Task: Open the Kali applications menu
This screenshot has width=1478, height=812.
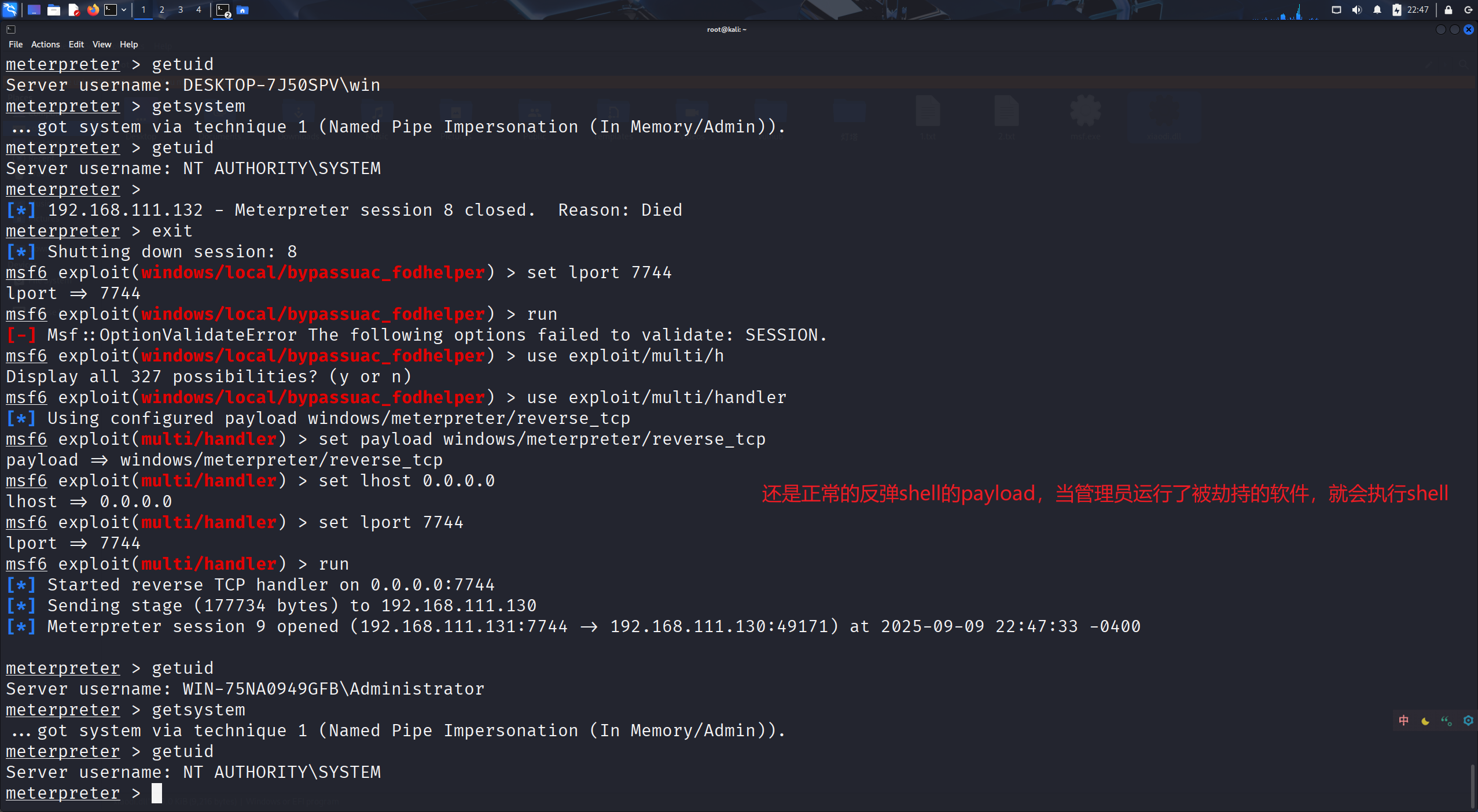Action: point(10,9)
